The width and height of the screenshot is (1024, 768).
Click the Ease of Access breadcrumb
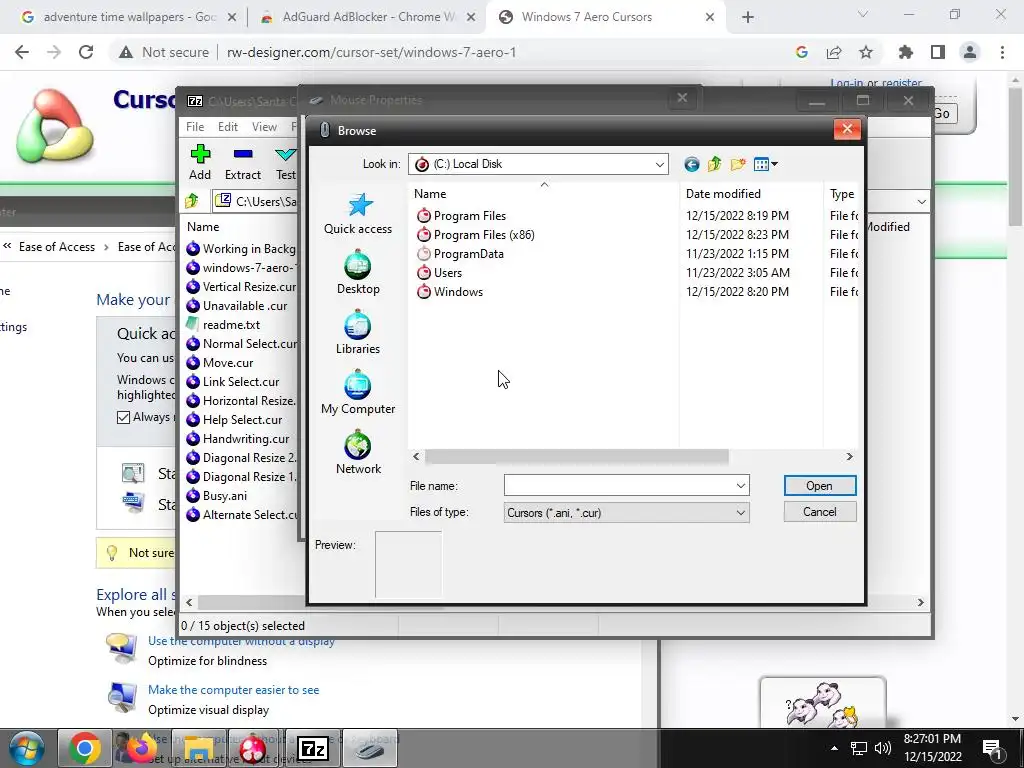pos(57,247)
